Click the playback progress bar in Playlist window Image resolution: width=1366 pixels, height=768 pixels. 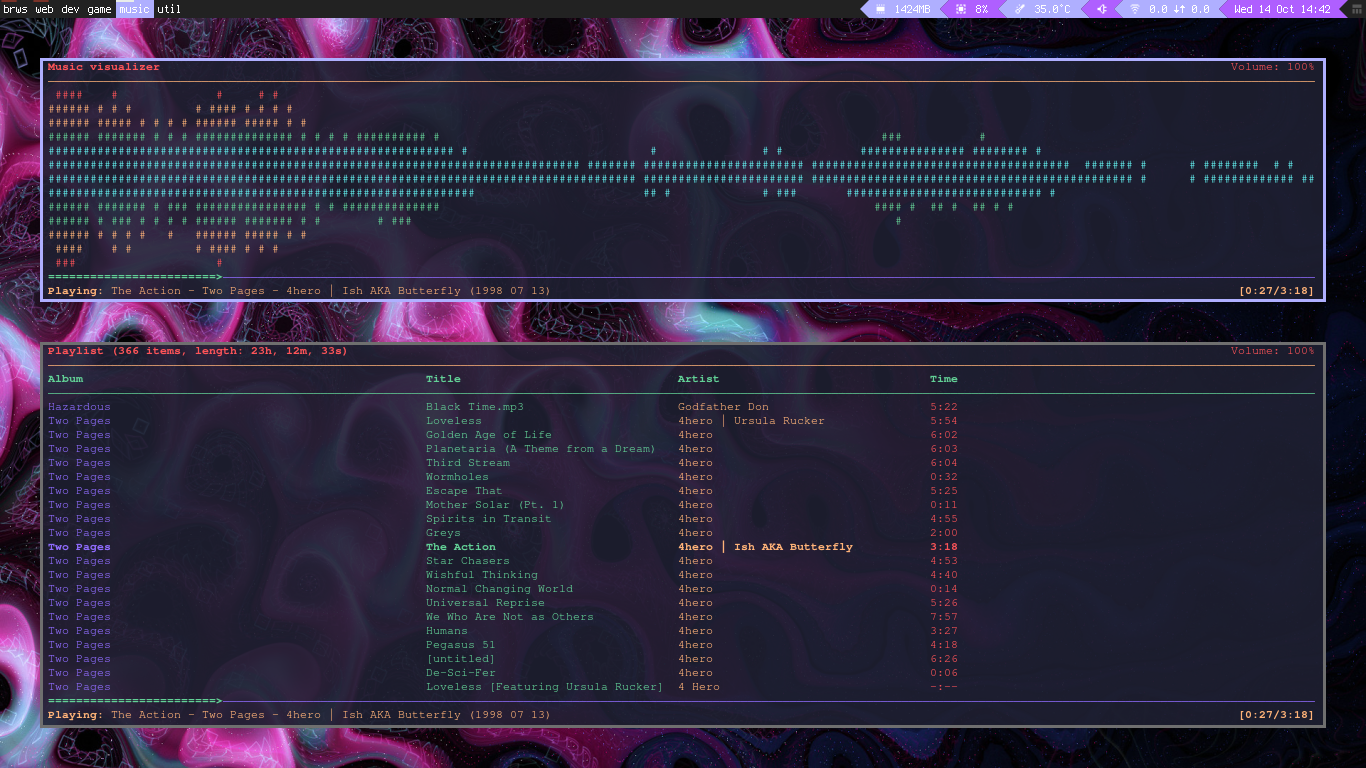(x=681, y=701)
